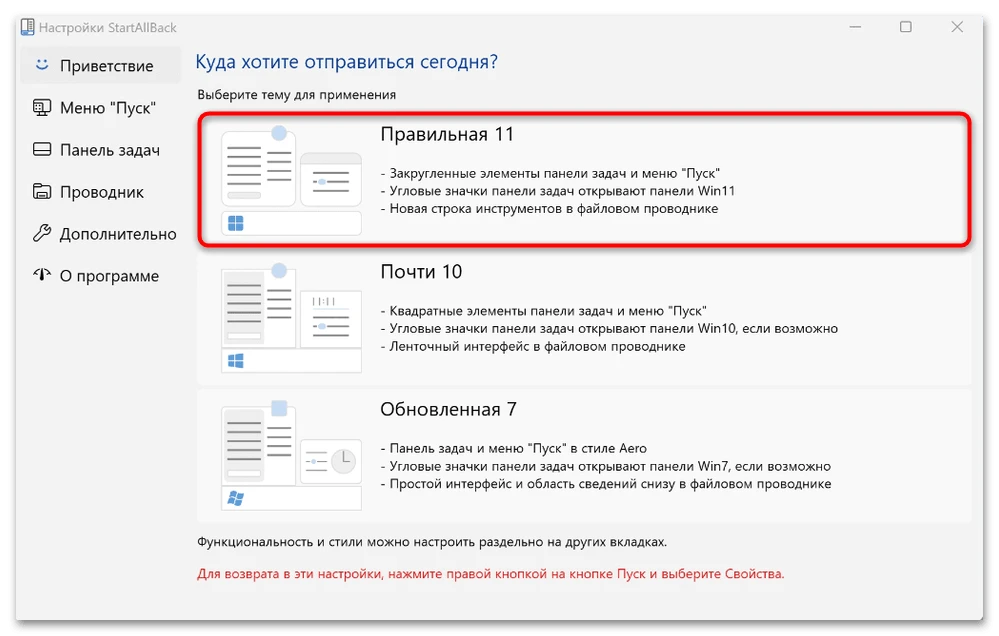Click the wrench icon beside Дополнительно
Viewport: 999px width, 636px height.
click(x=41, y=233)
